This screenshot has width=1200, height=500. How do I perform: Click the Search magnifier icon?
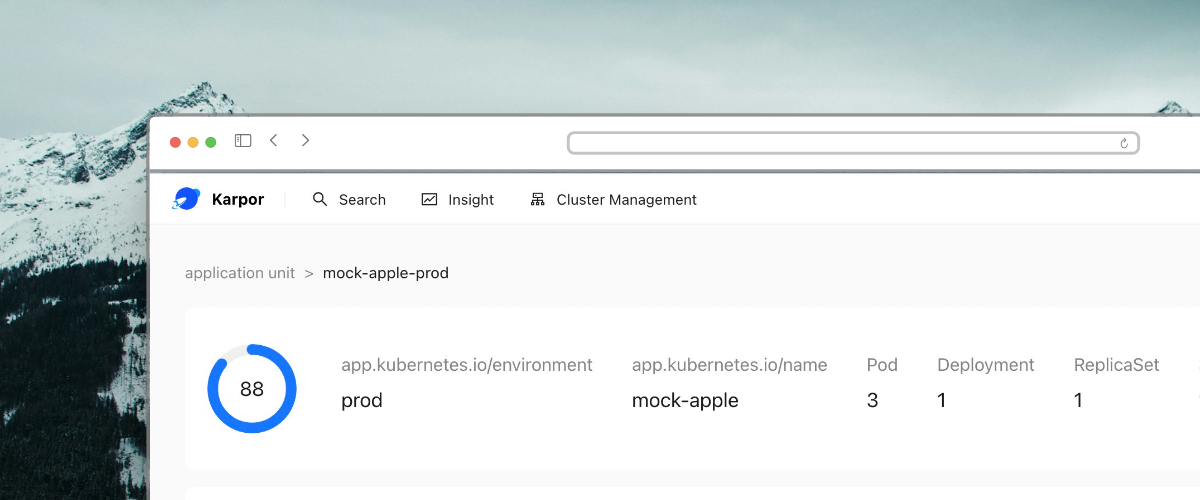click(x=320, y=199)
